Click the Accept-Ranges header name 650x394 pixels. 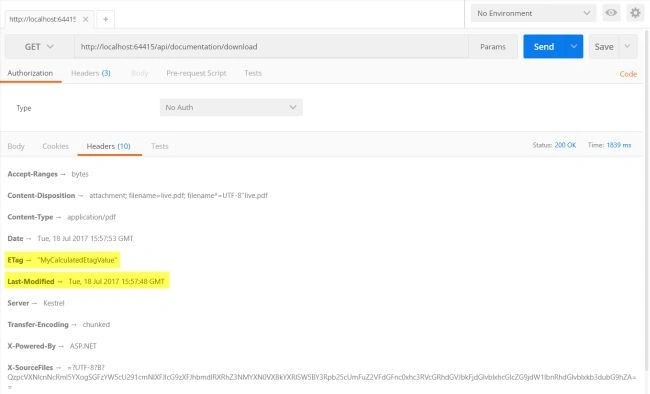32,174
